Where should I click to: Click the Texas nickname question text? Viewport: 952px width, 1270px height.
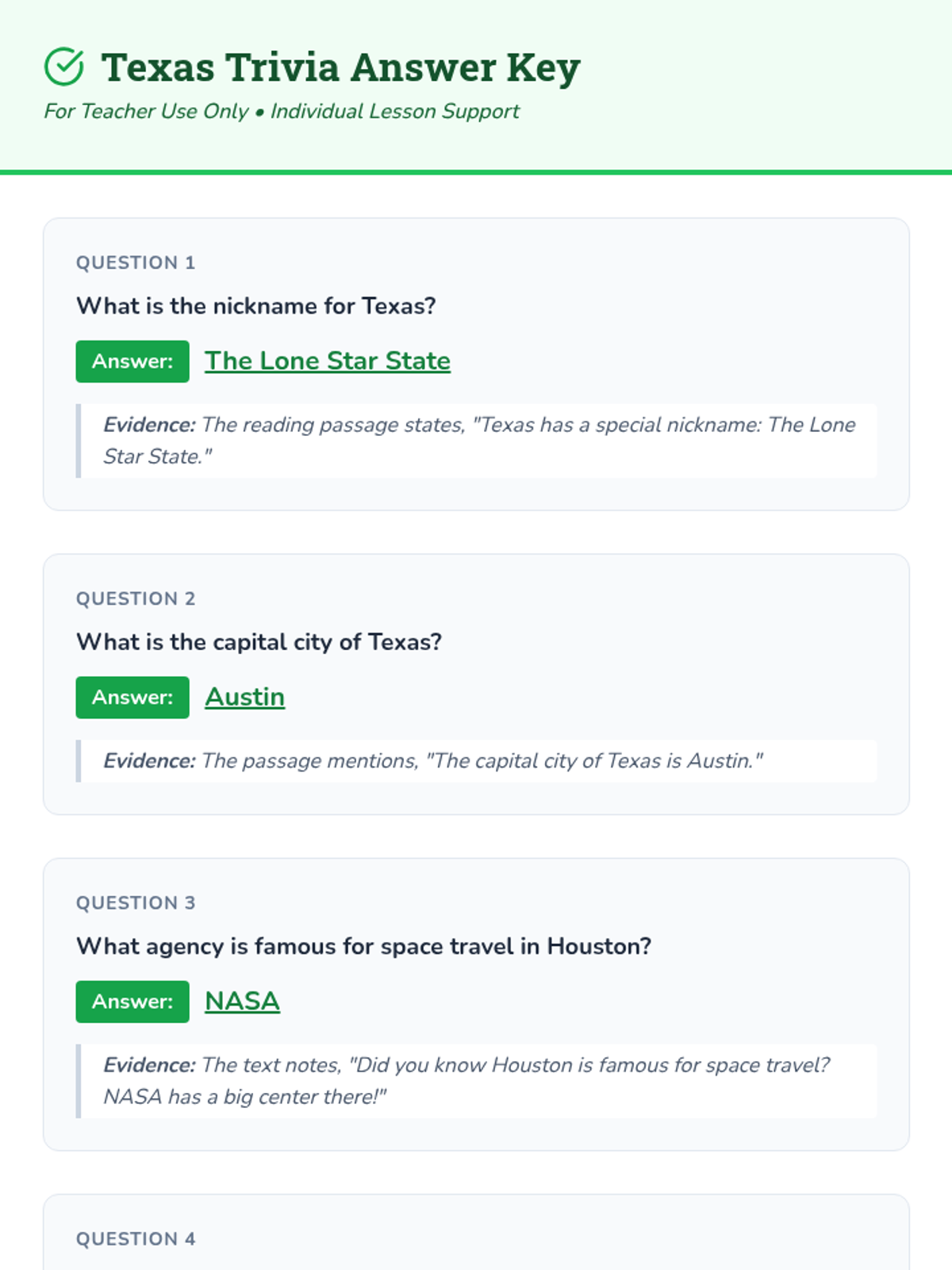click(255, 306)
